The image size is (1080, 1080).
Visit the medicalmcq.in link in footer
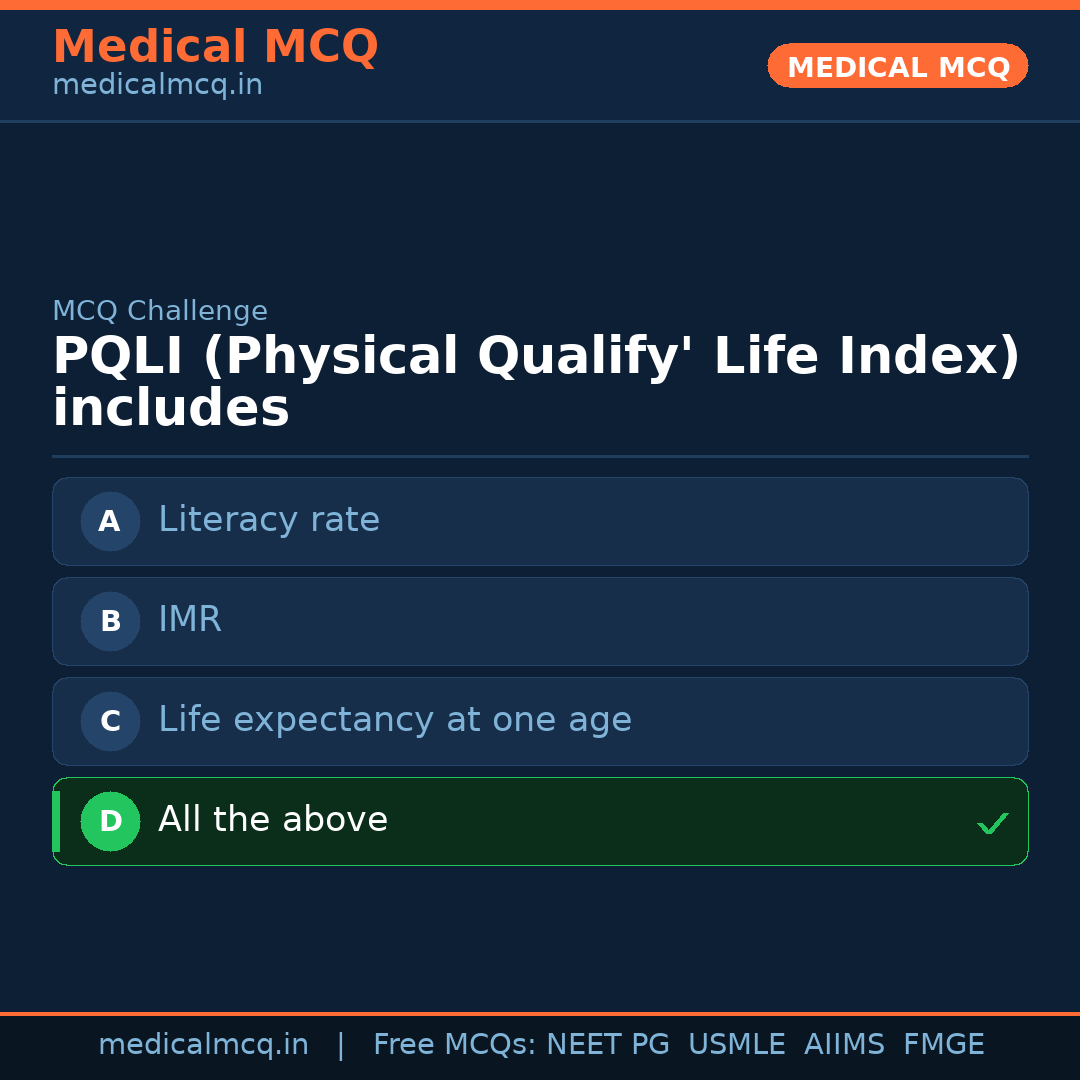pyautogui.click(x=203, y=1044)
